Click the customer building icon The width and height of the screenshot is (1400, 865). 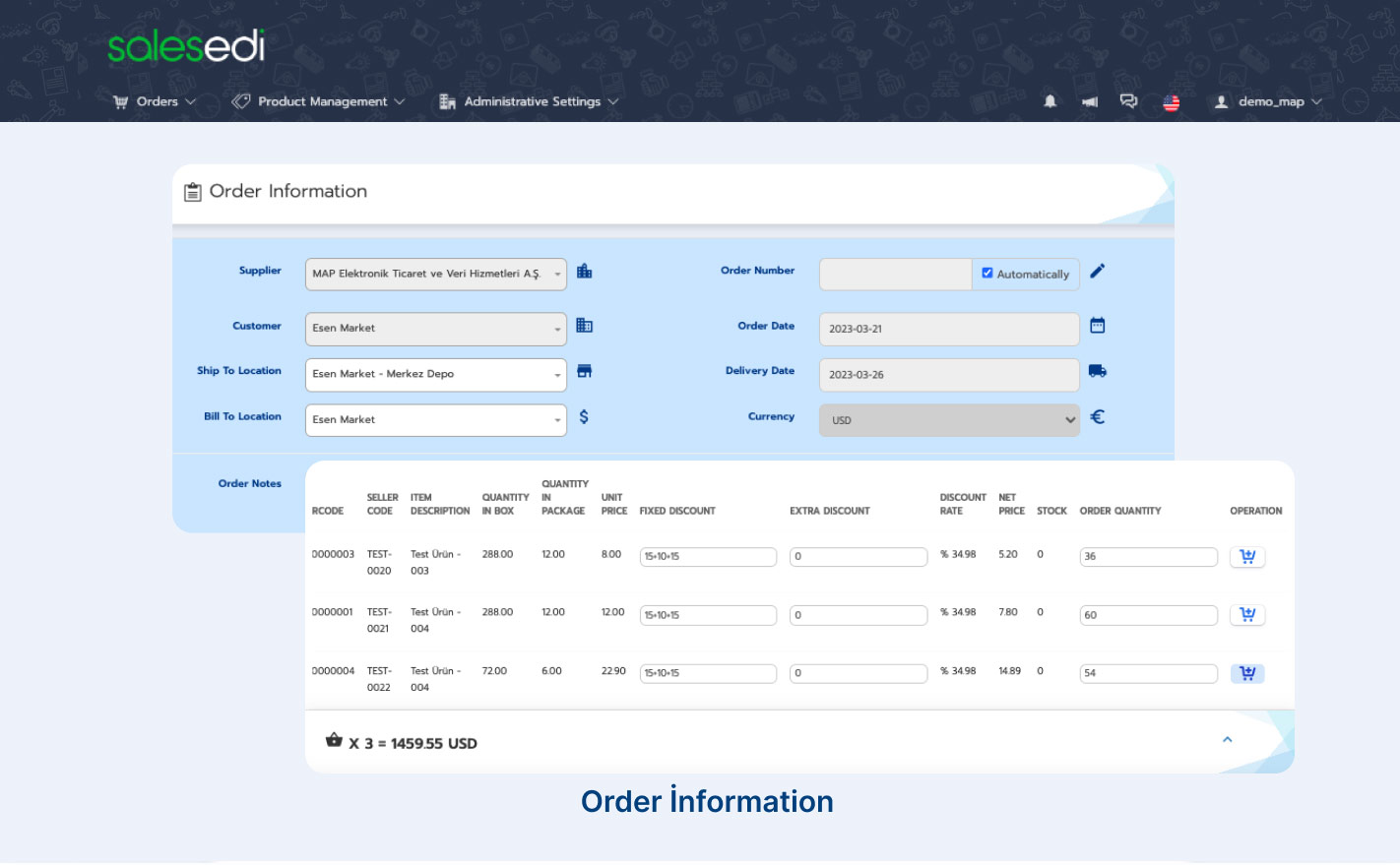tap(584, 326)
